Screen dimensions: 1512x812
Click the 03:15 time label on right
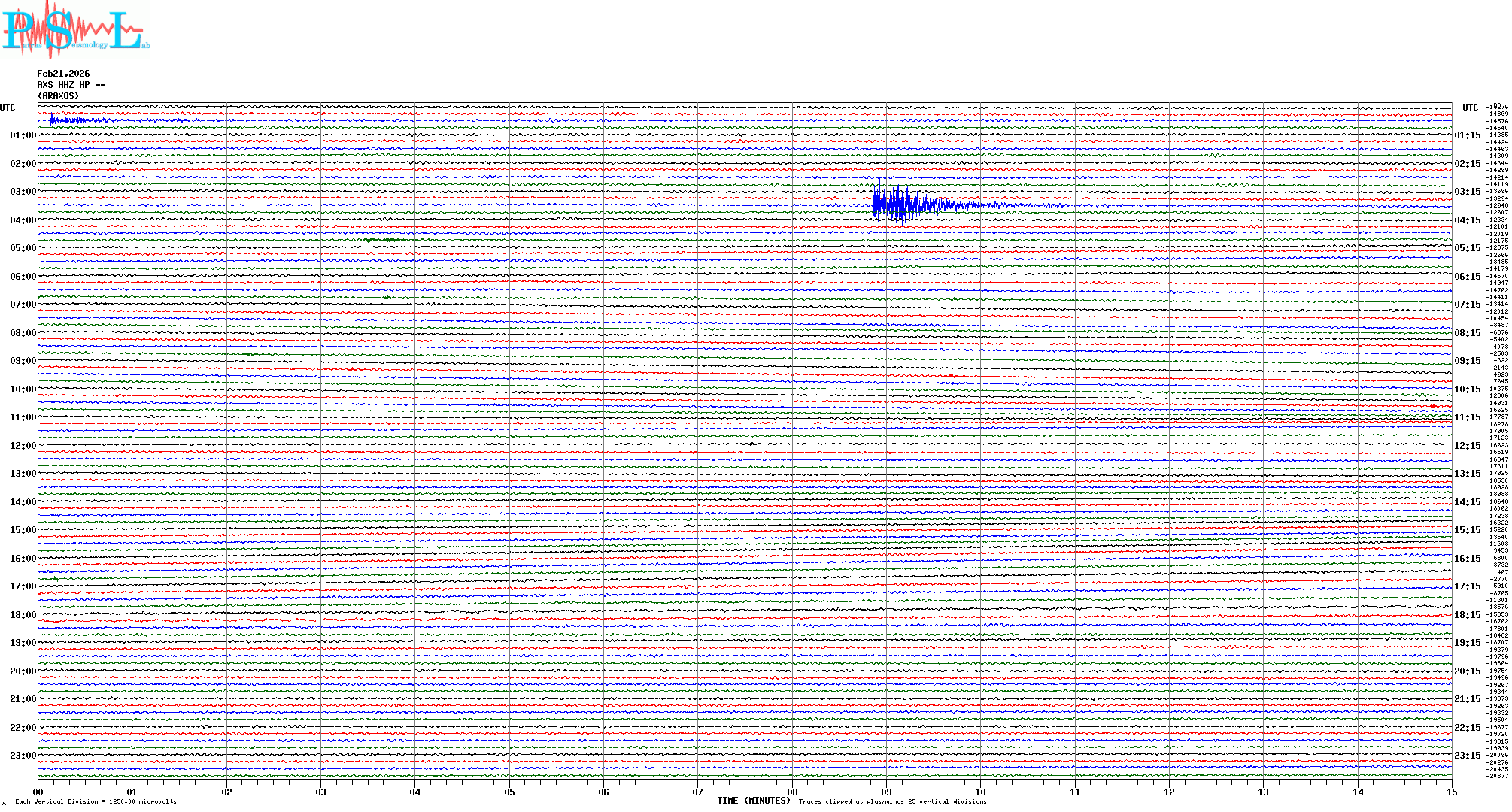point(1467,192)
